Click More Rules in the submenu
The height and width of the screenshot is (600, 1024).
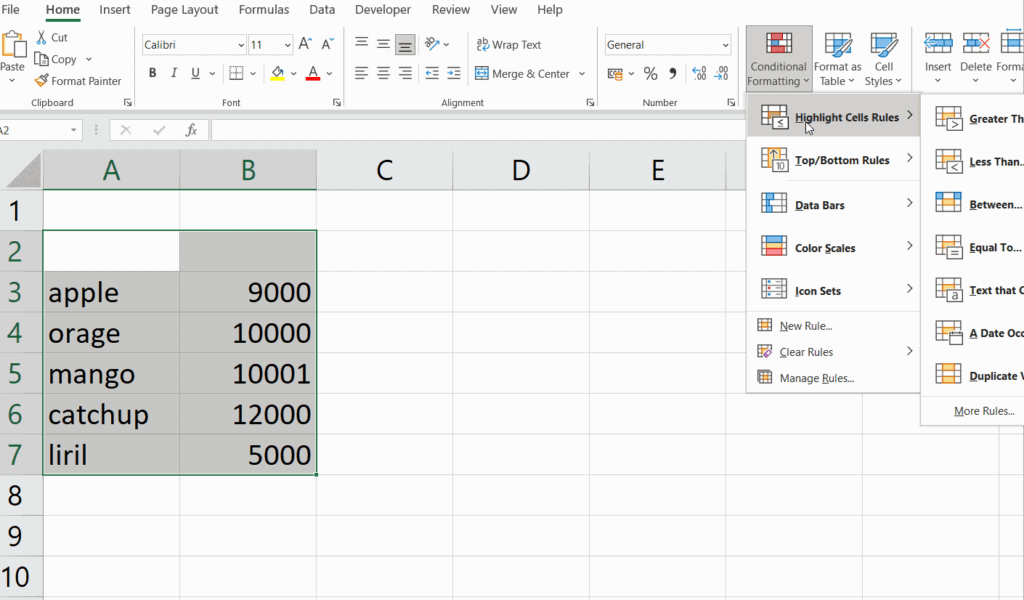pos(983,411)
